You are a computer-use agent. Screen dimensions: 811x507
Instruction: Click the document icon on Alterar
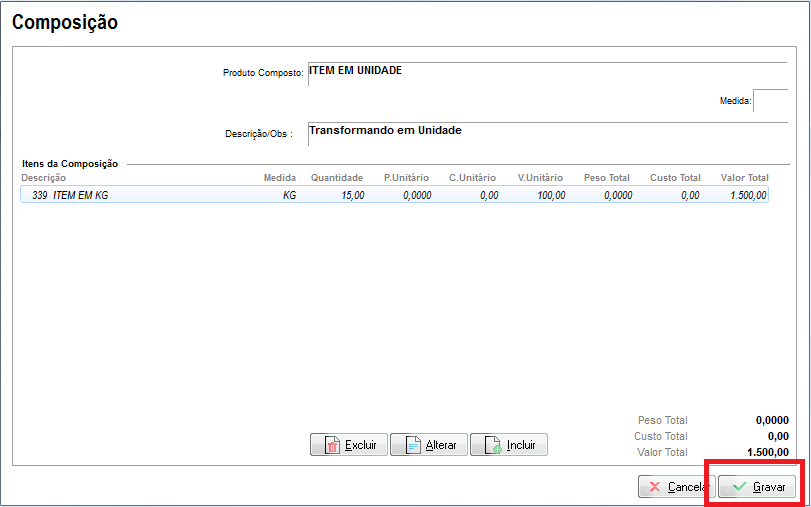pyautogui.click(x=412, y=446)
